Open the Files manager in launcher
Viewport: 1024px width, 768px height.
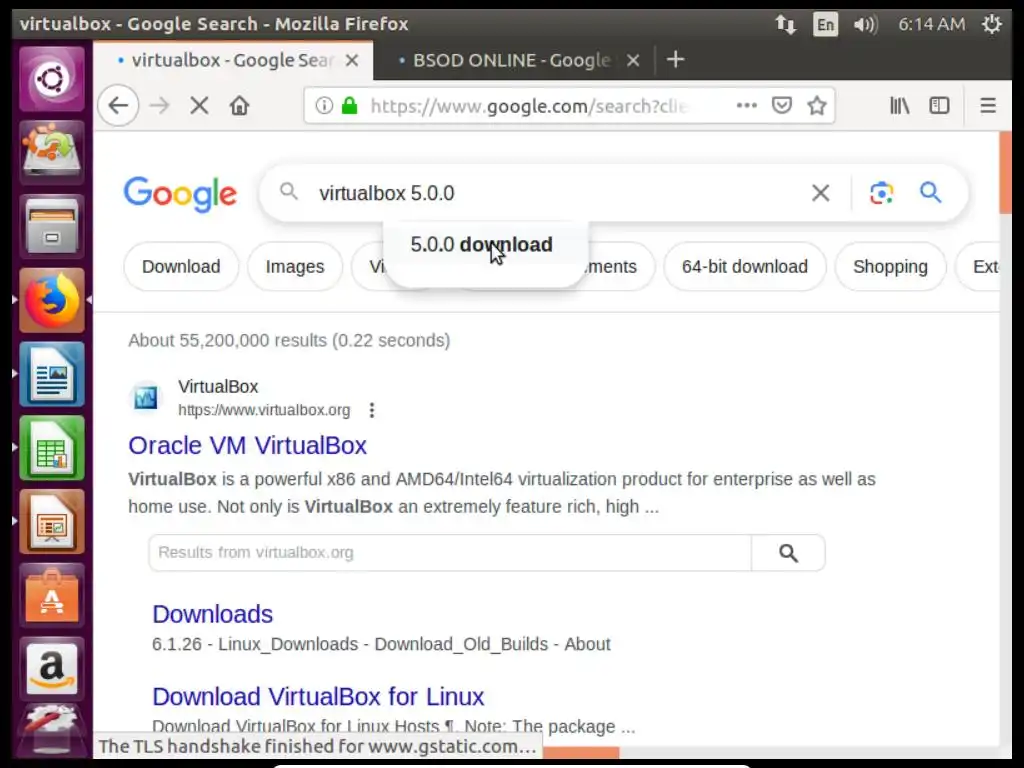pos(52,226)
